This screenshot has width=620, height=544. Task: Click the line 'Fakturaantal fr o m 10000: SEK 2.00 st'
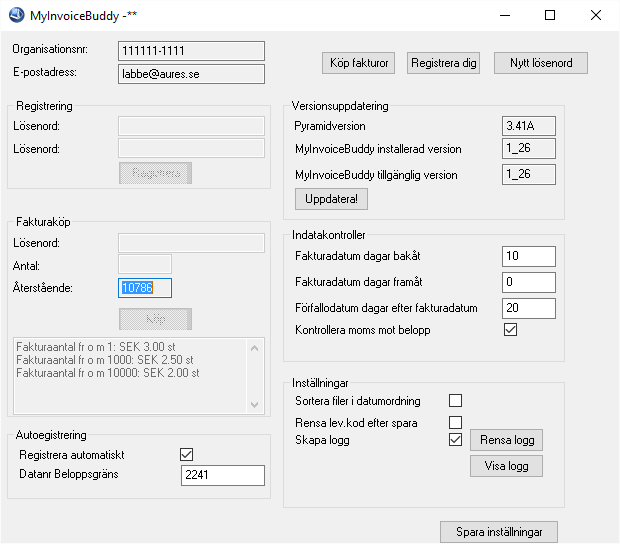pos(108,373)
